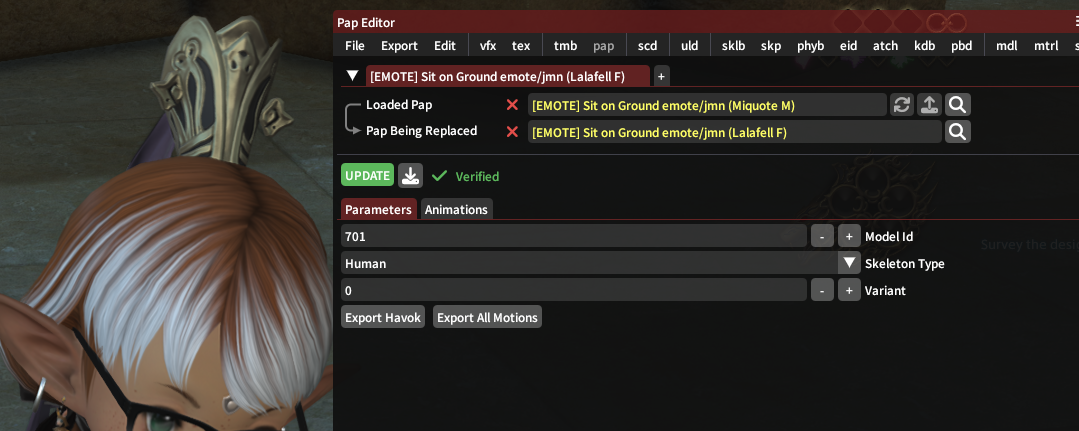This screenshot has width=1079, height=431.
Task: Switch to the sklb editor
Action: (733, 46)
